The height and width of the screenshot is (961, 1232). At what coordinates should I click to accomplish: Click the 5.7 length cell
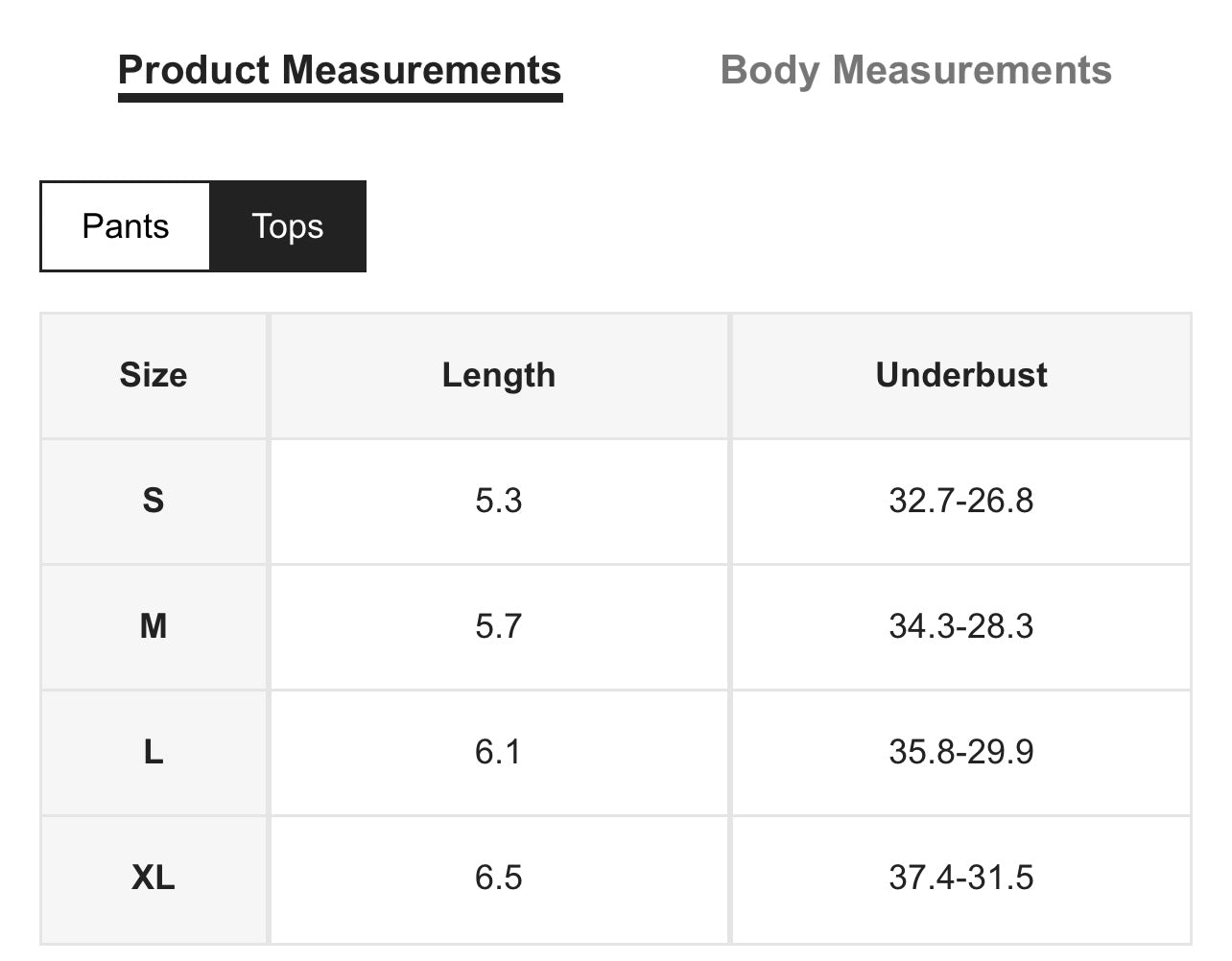pyautogui.click(x=499, y=626)
